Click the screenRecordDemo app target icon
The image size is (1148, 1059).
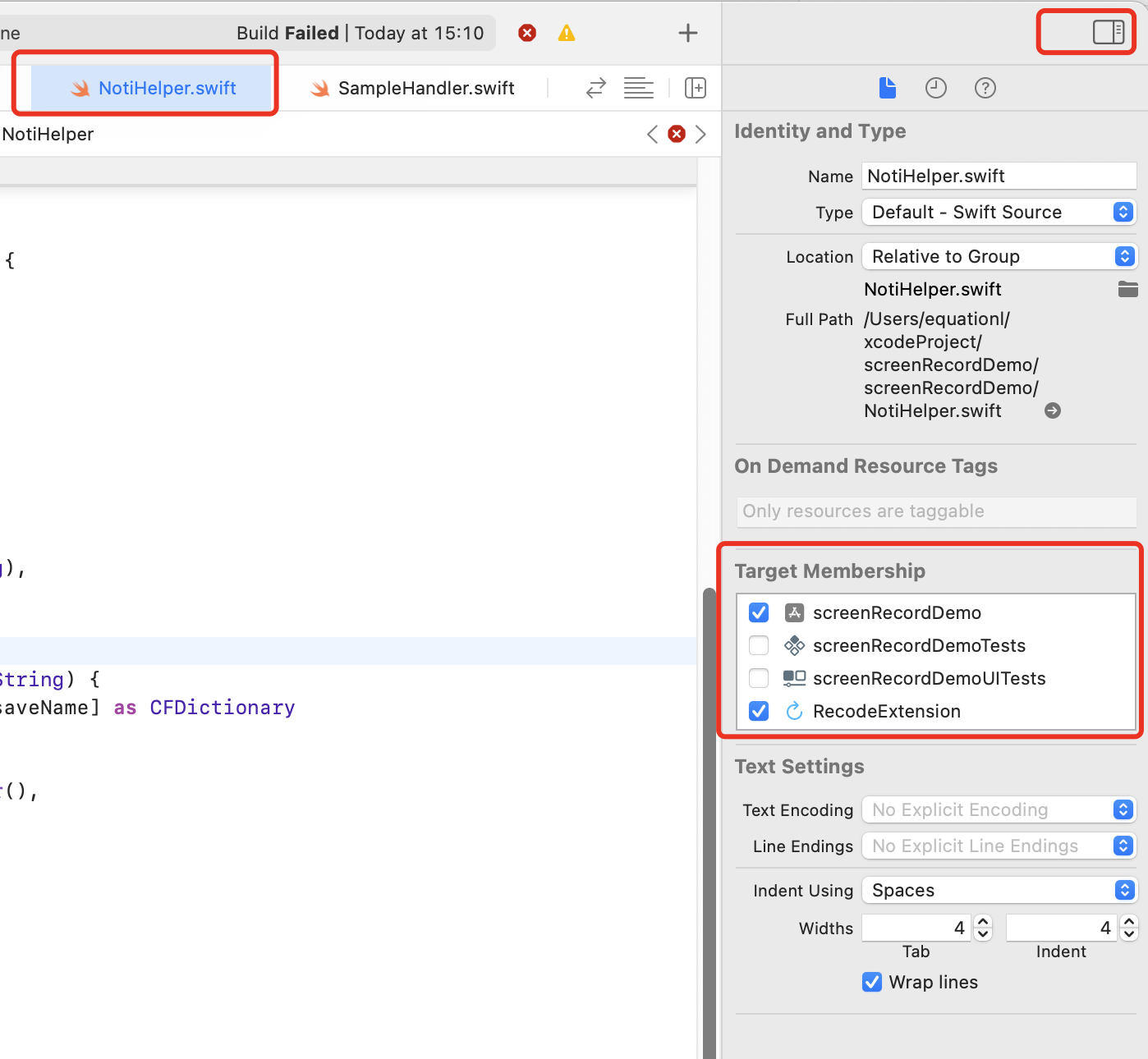(794, 612)
